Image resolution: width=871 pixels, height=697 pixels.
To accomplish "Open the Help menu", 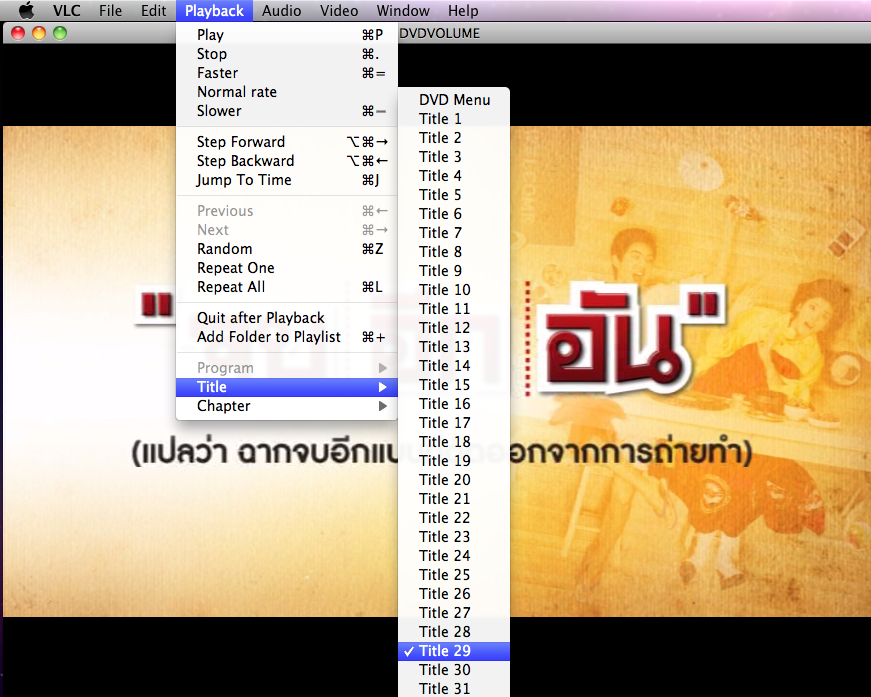I will point(463,11).
